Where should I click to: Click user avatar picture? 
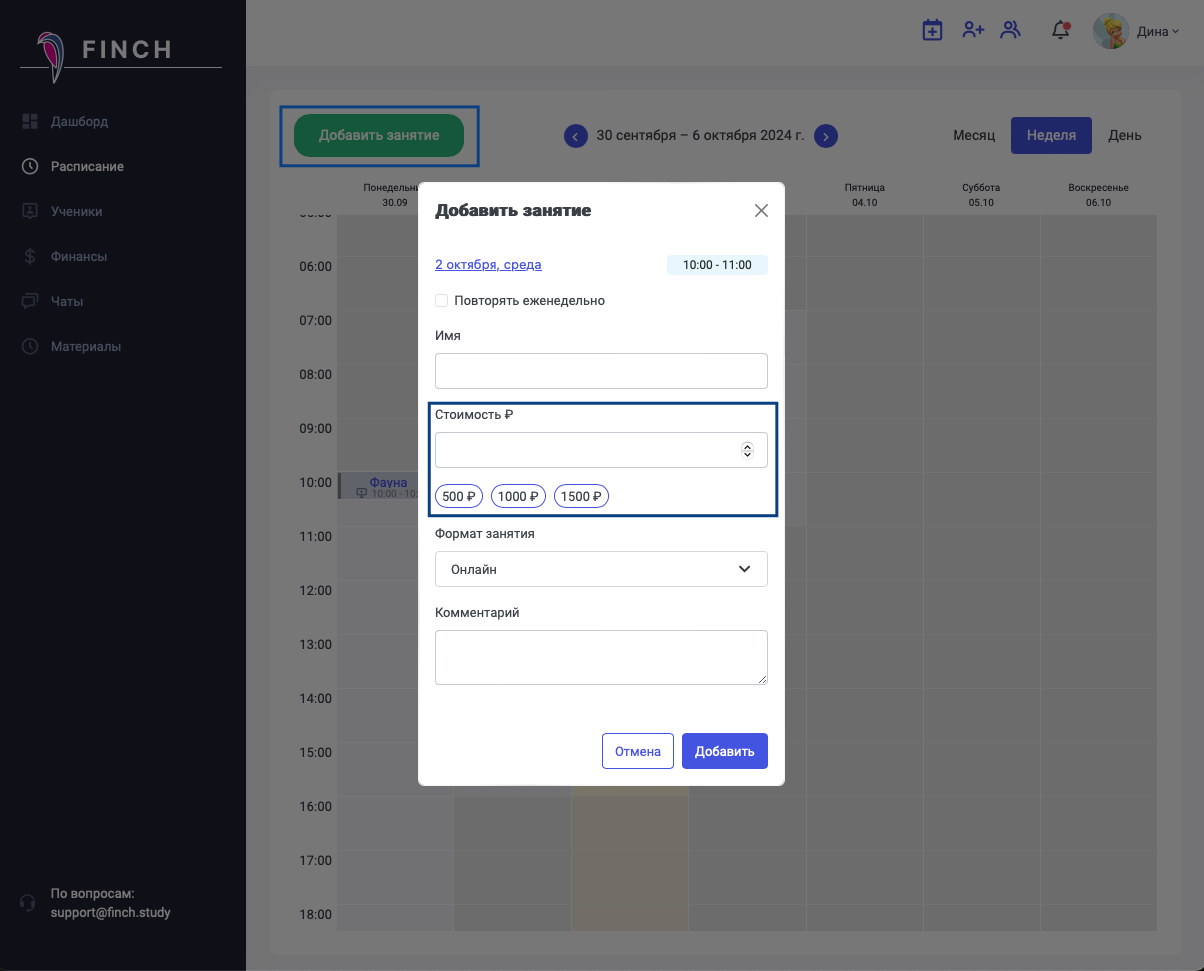1111,31
